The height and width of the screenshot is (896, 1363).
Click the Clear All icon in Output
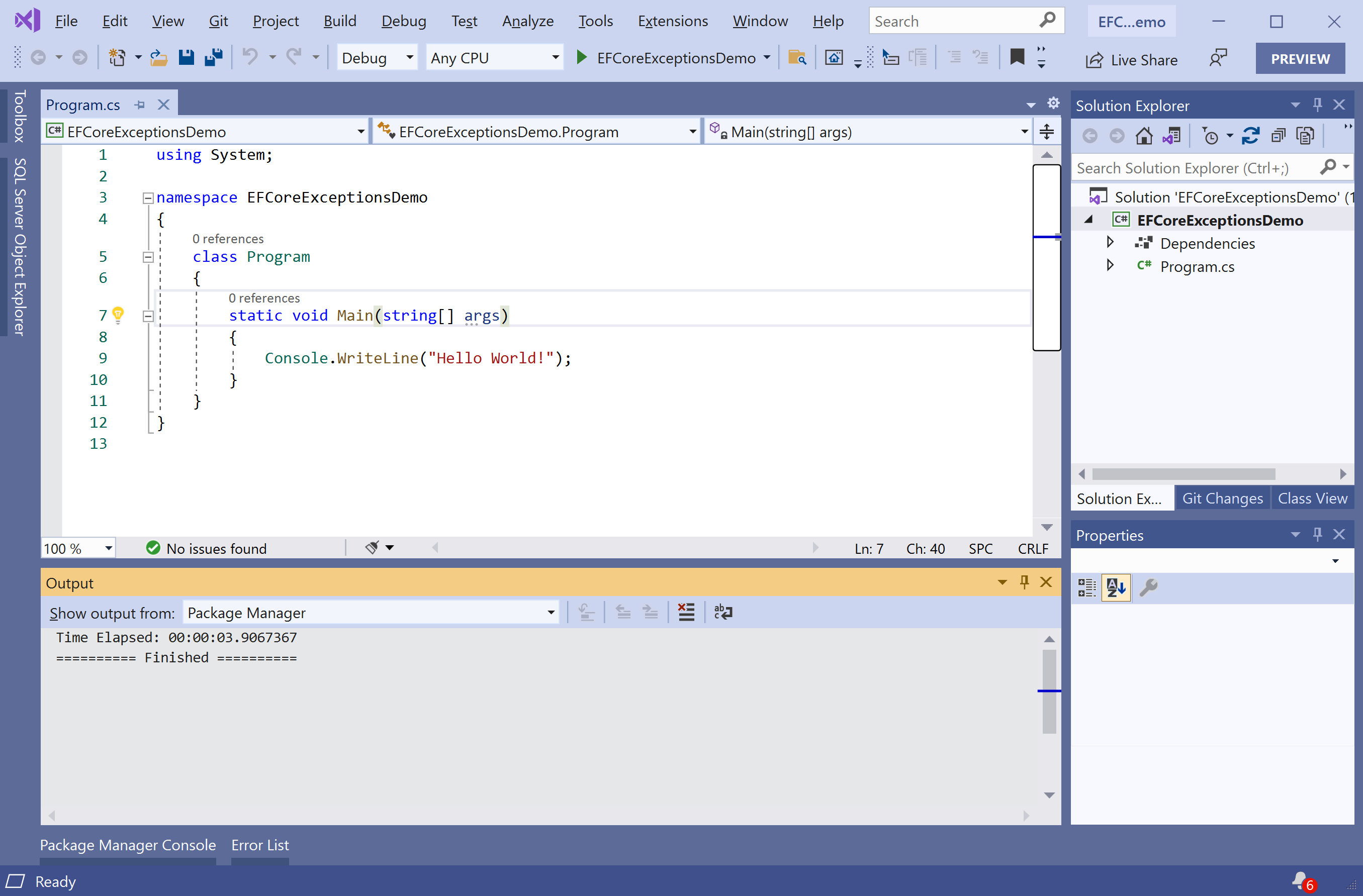pyautogui.click(x=685, y=612)
